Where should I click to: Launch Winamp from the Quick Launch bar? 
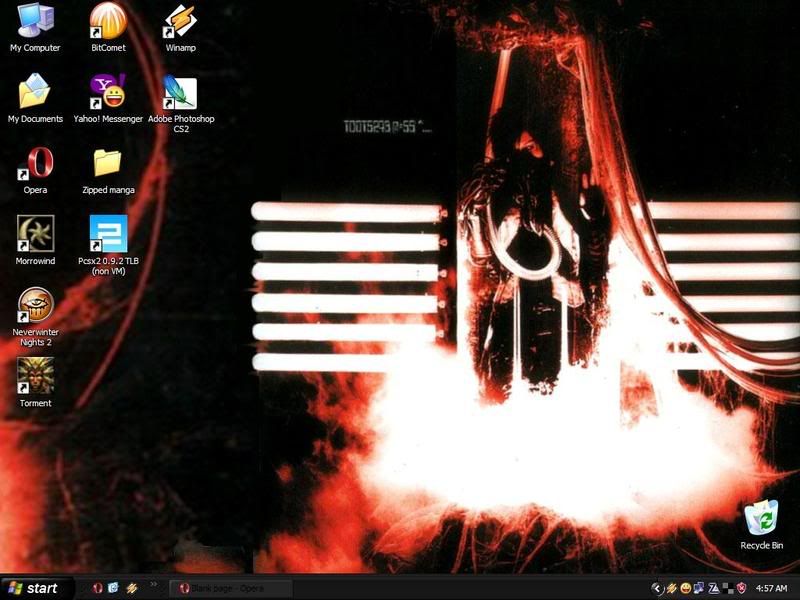pyautogui.click(x=132, y=588)
